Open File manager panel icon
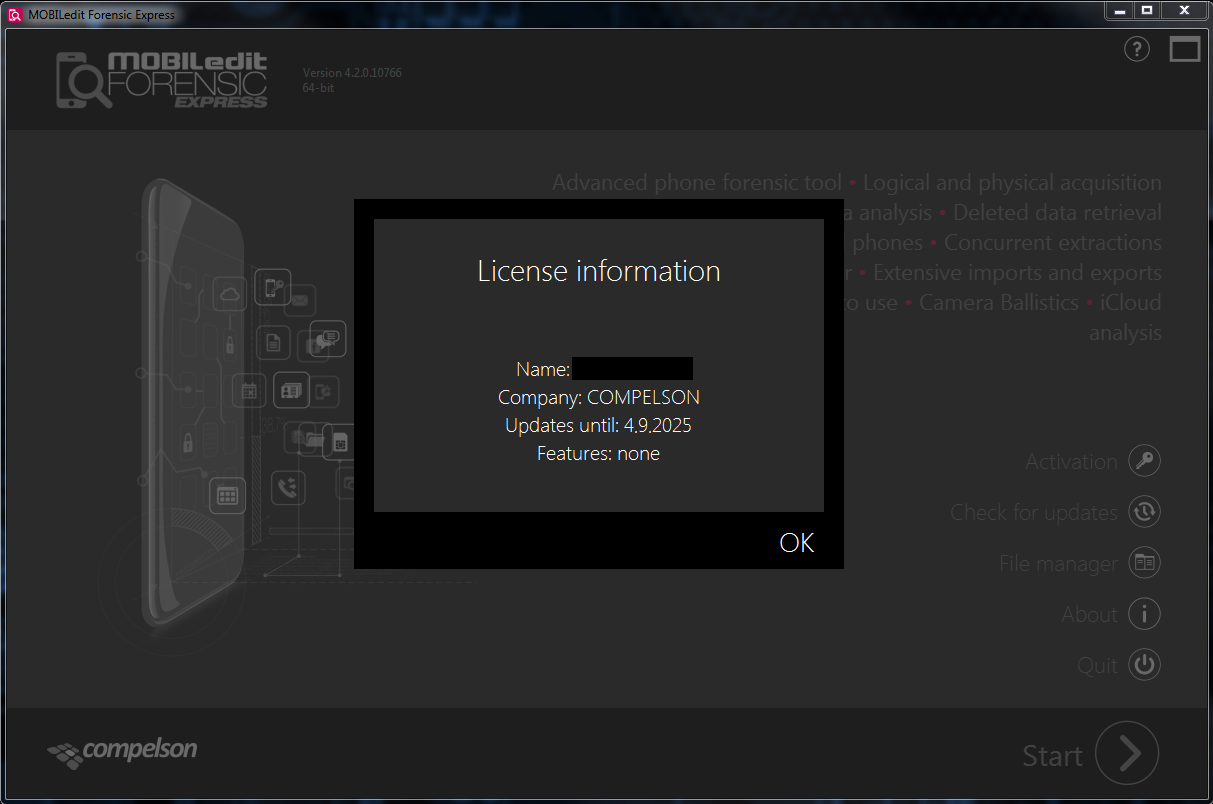 coord(1145,563)
